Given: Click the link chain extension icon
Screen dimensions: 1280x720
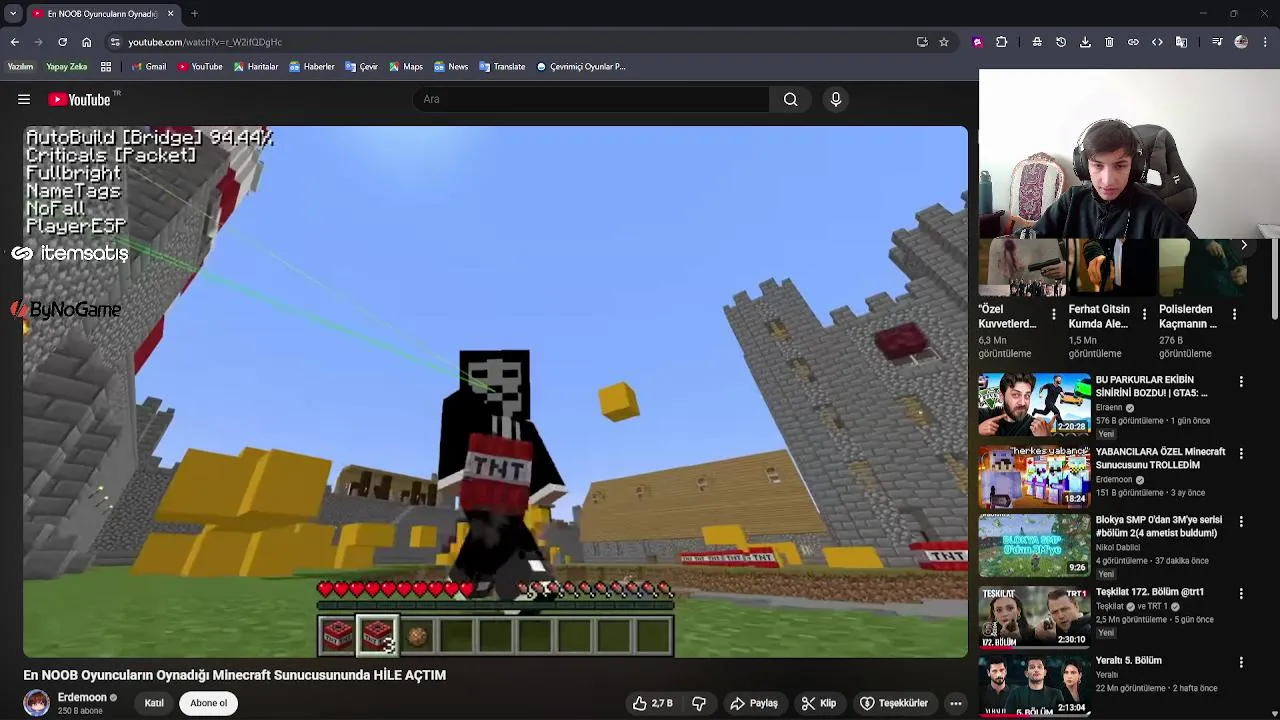Looking at the screenshot, I should click(1133, 42).
